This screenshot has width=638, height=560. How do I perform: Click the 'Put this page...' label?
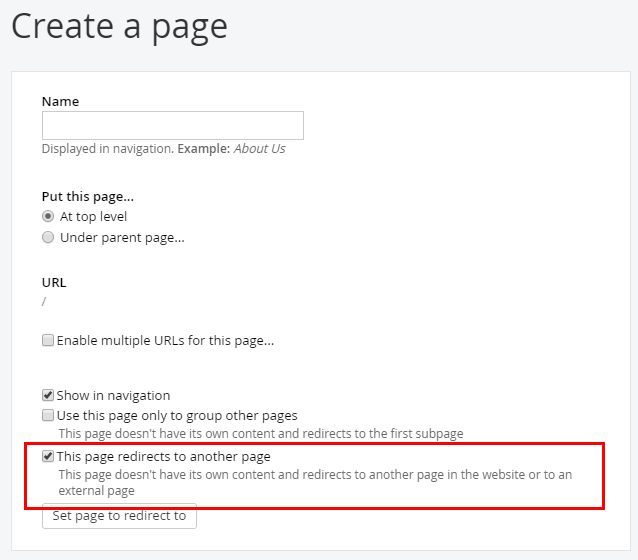pyautogui.click(x=87, y=197)
